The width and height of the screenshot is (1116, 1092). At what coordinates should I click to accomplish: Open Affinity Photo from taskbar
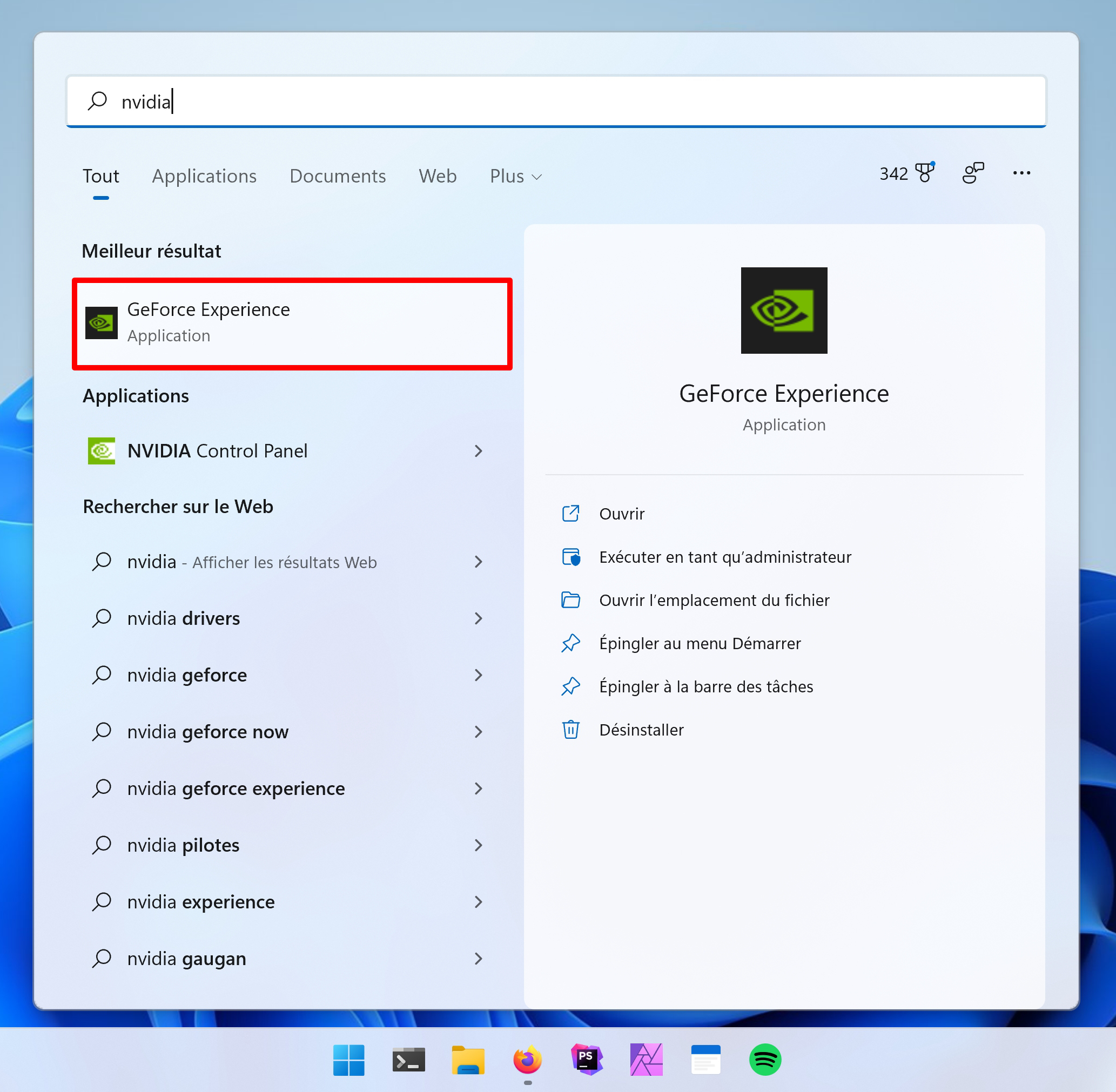pos(647,1060)
